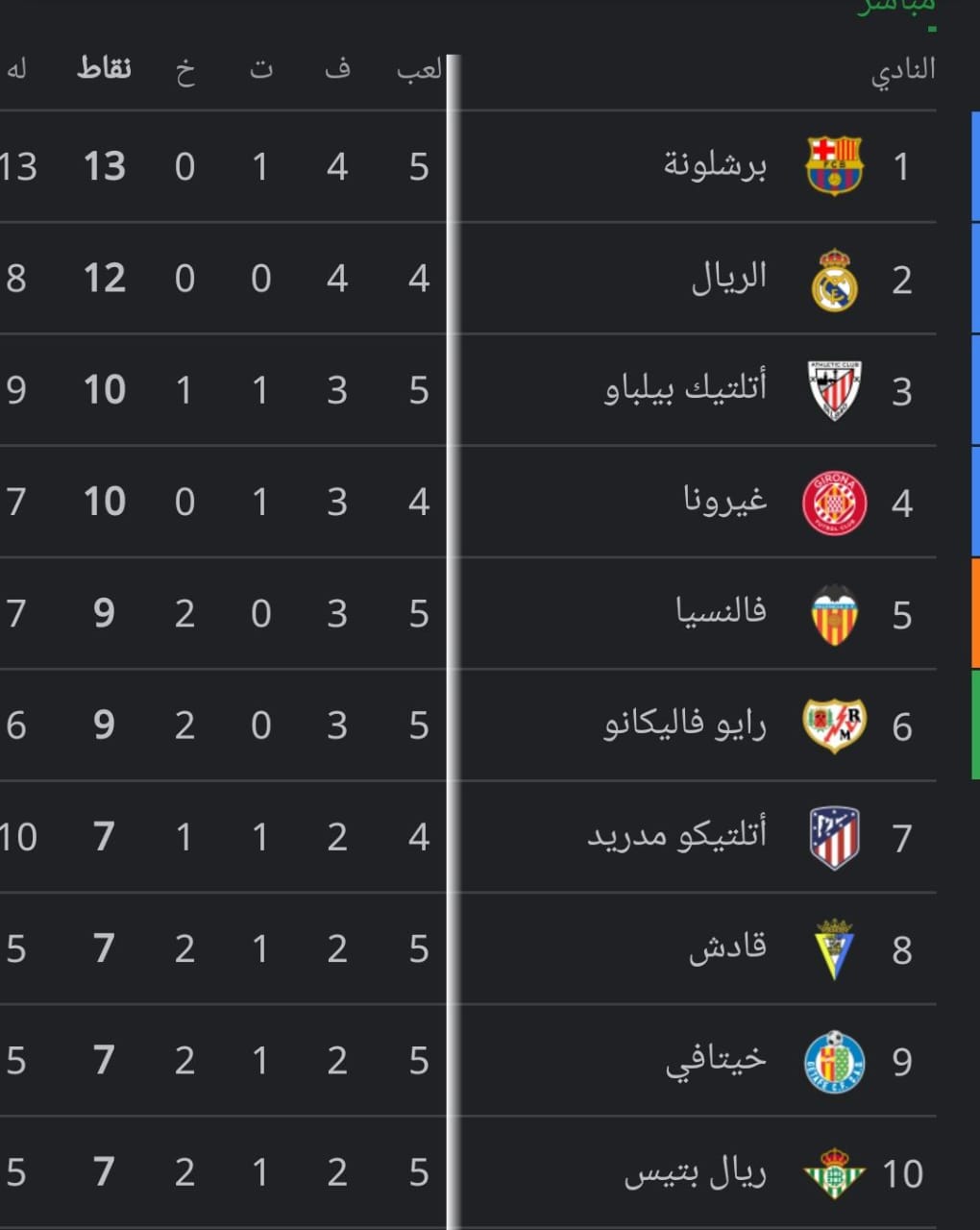Viewport: 980px width, 1230px height.
Task: Open the Atletico Madrid crest icon
Action: pyautogui.click(x=834, y=837)
